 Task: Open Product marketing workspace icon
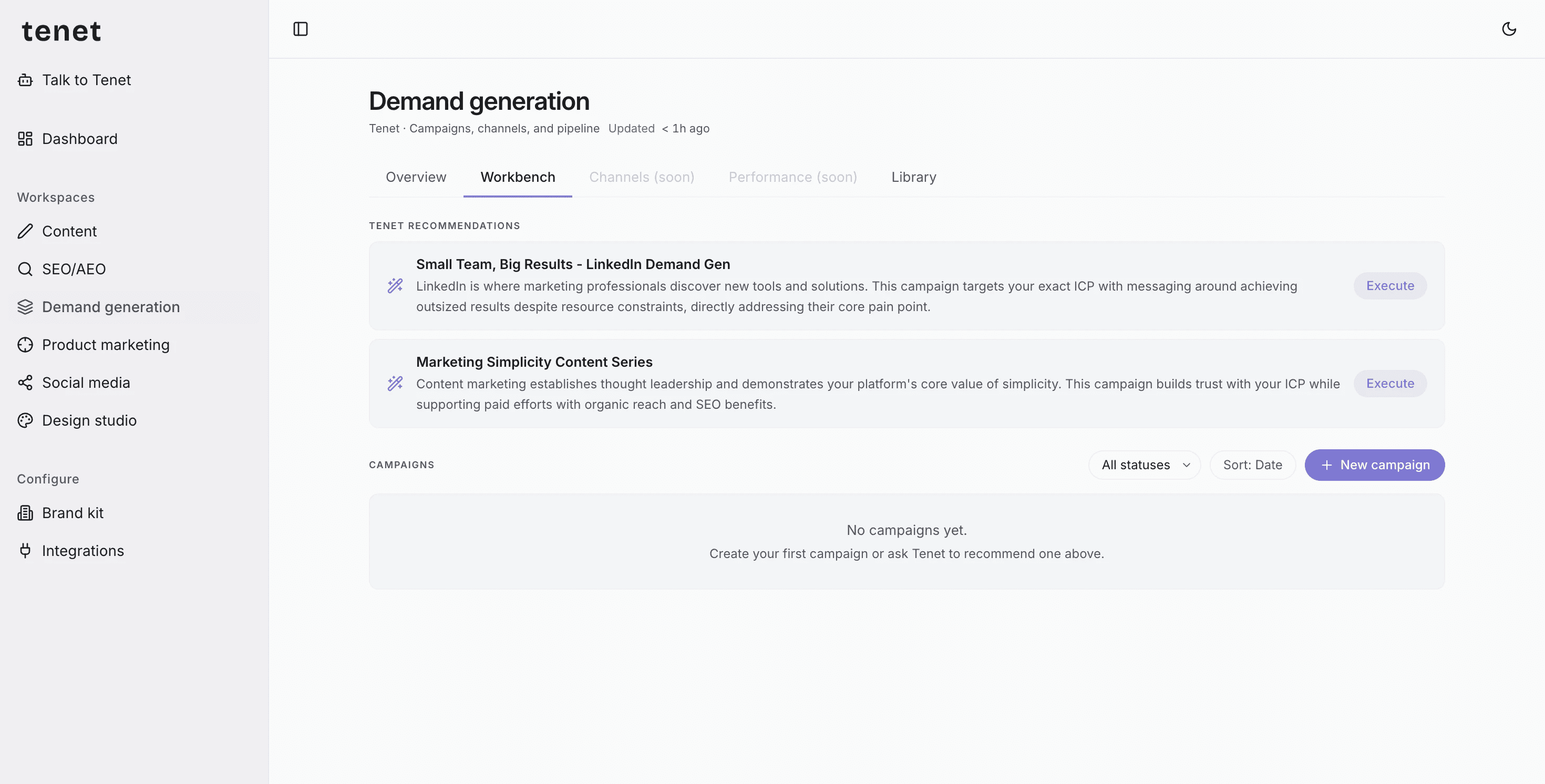click(25, 344)
